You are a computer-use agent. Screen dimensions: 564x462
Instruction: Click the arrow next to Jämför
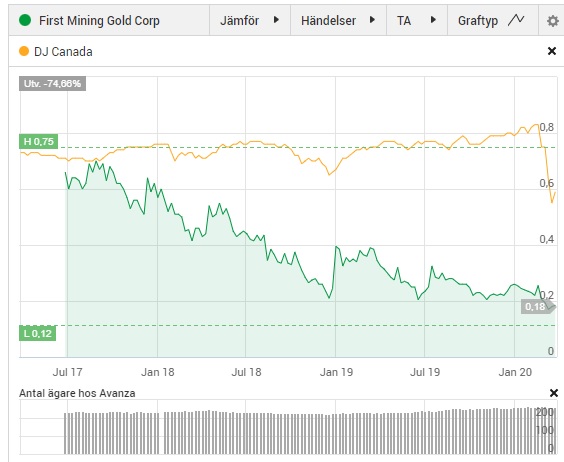[276, 20]
